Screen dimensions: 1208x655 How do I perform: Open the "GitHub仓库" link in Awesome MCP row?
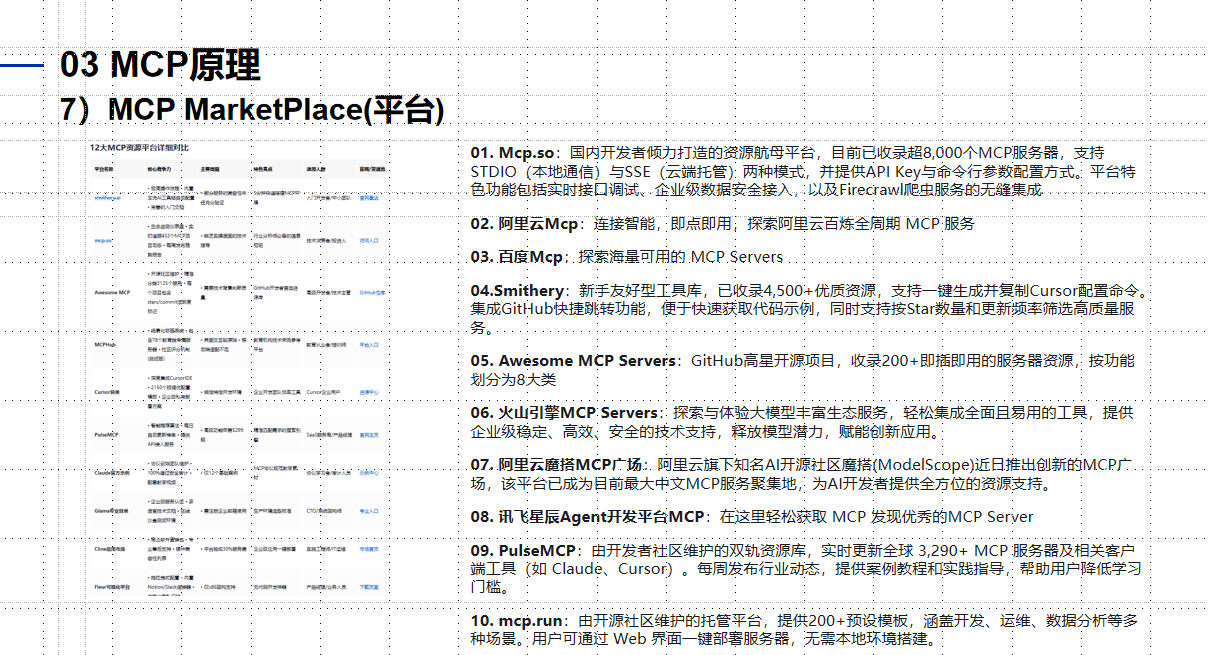click(372, 292)
